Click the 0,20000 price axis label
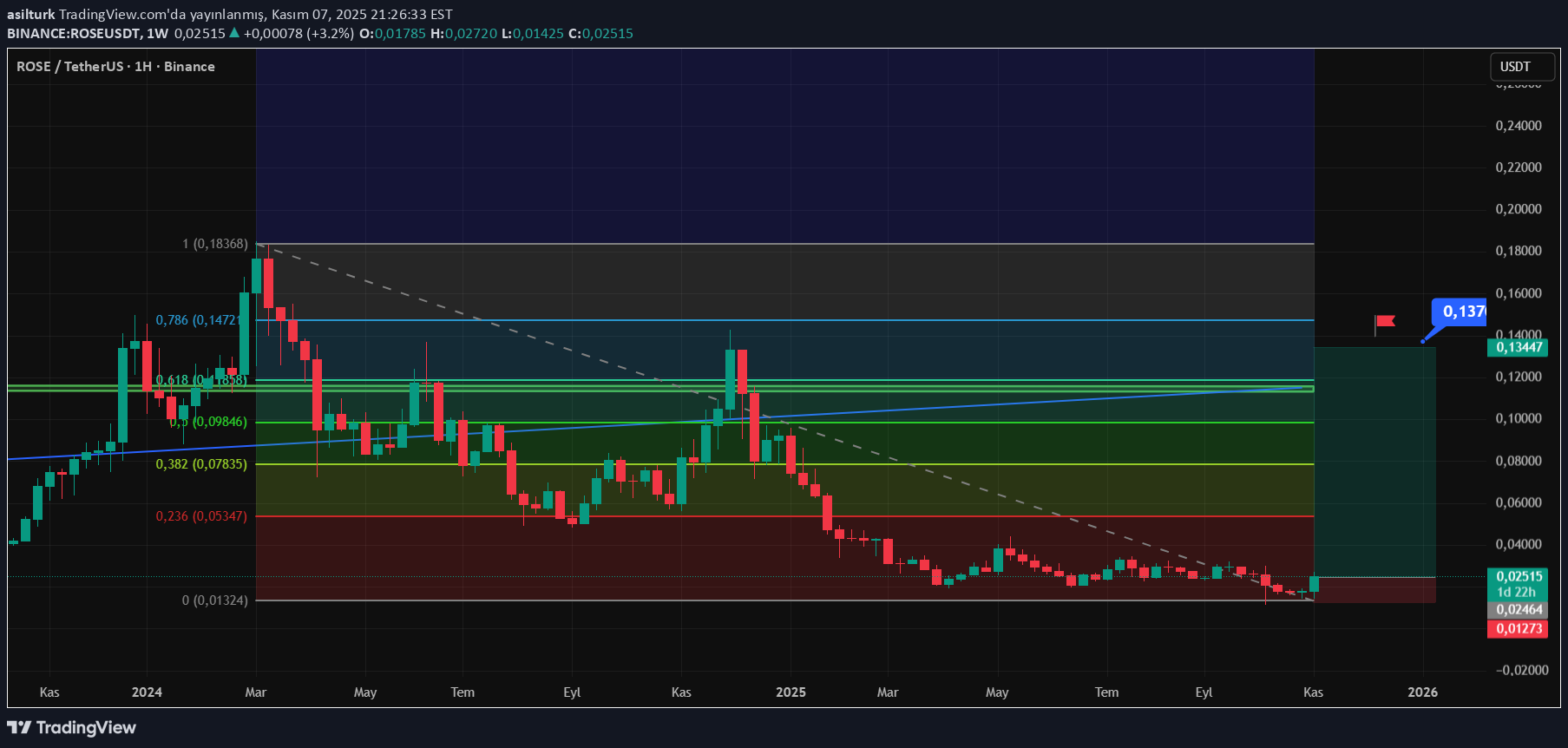1568x748 pixels. [x=1519, y=209]
